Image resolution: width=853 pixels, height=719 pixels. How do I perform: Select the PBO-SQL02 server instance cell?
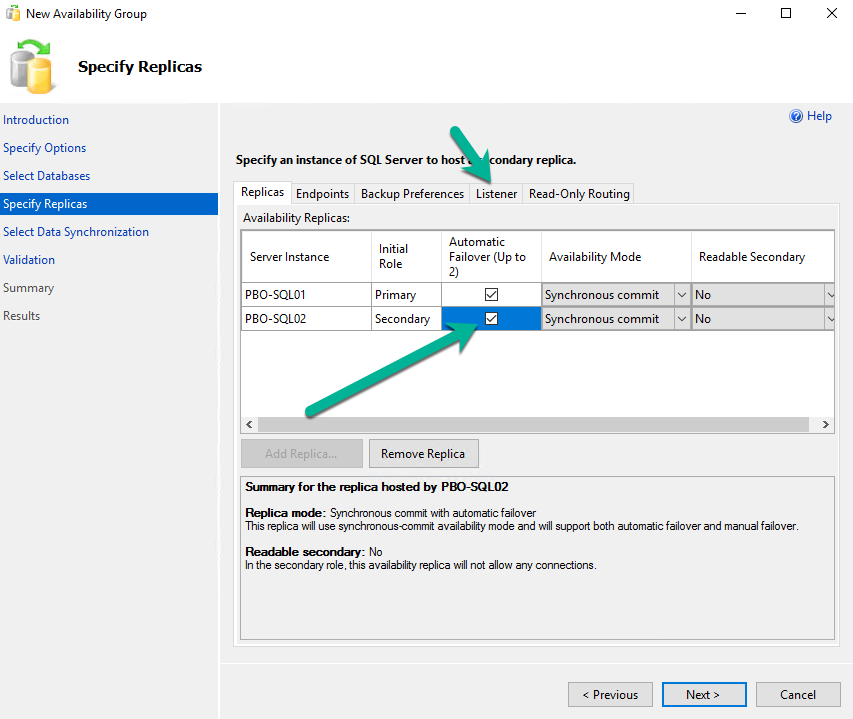(306, 319)
